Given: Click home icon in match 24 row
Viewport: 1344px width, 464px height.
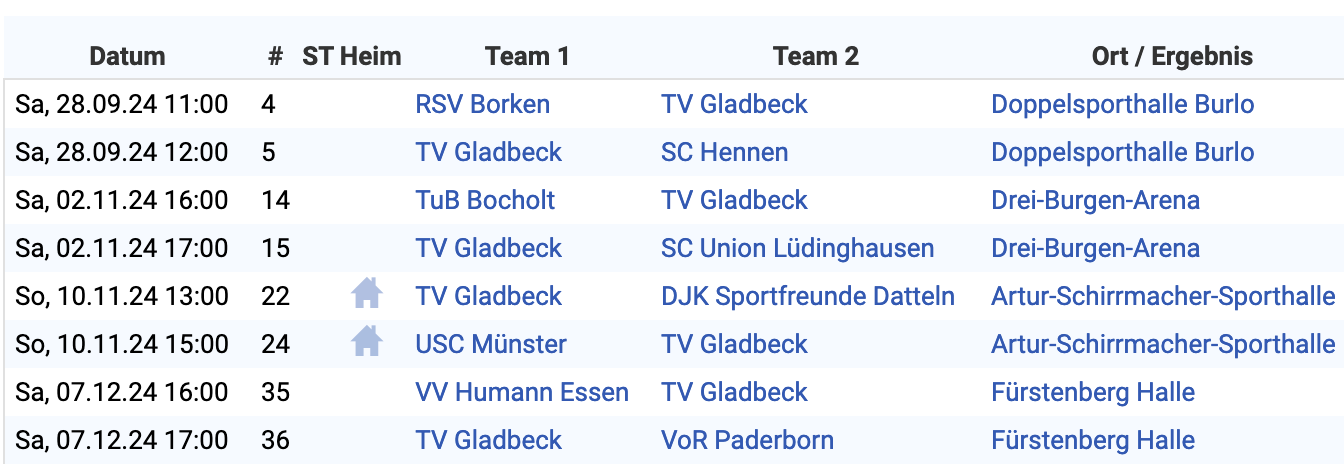Looking at the screenshot, I should coord(367,342).
